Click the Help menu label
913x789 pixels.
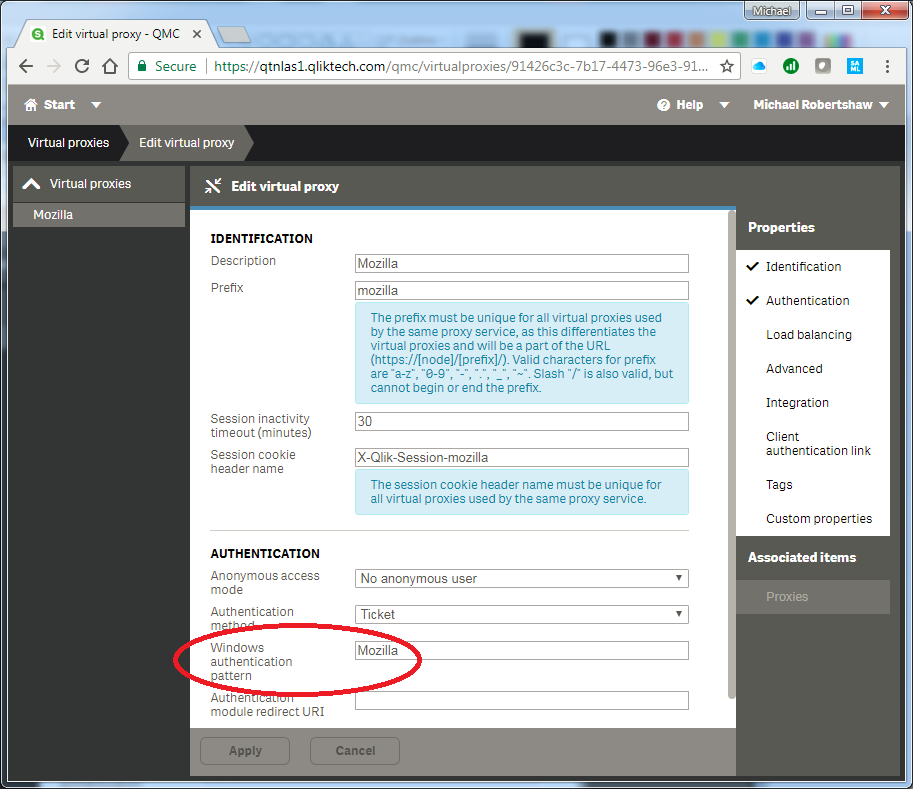[x=689, y=105]
